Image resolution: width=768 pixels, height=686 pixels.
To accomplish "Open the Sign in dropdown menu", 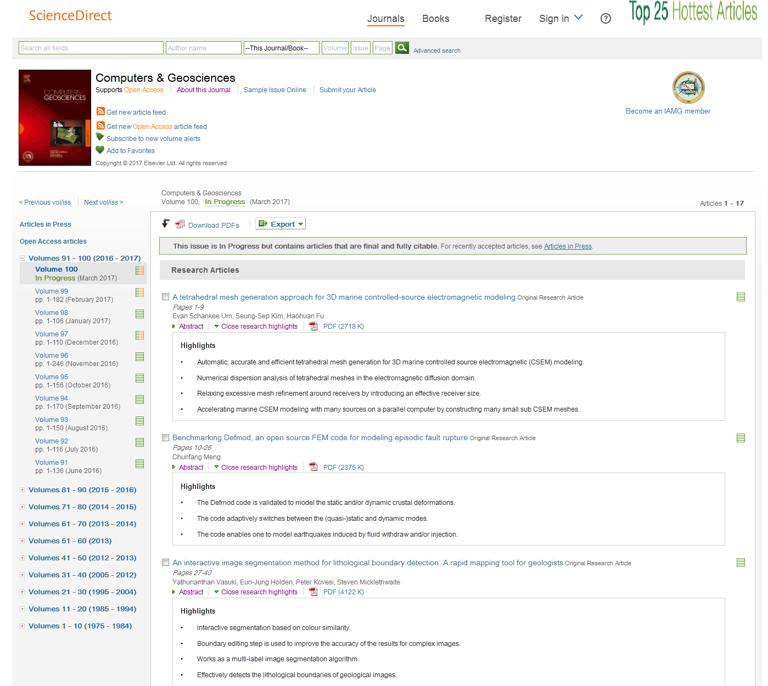I will click(x=567, y=18).
